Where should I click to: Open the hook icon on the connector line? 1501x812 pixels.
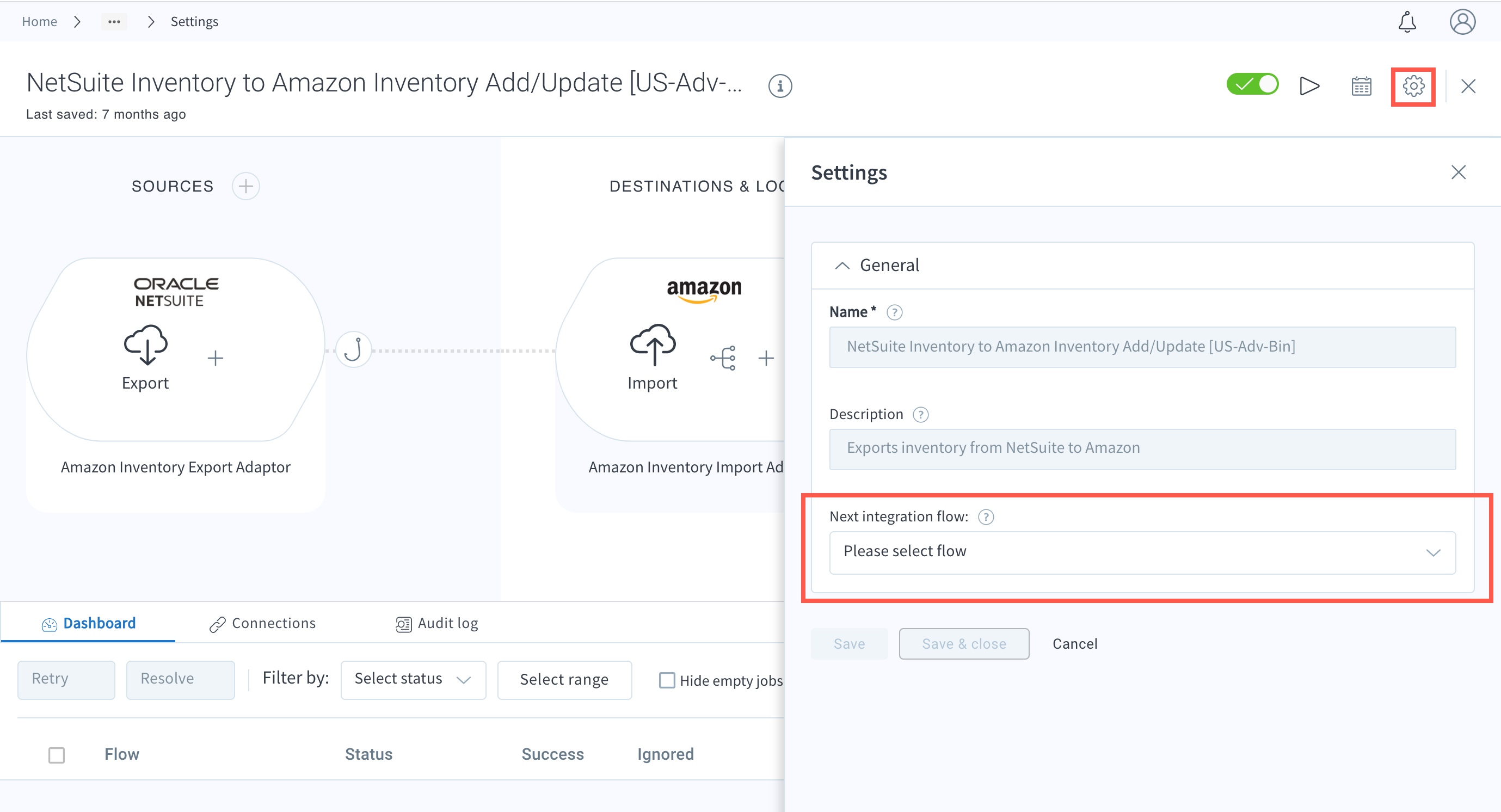(x=353, y=350)
